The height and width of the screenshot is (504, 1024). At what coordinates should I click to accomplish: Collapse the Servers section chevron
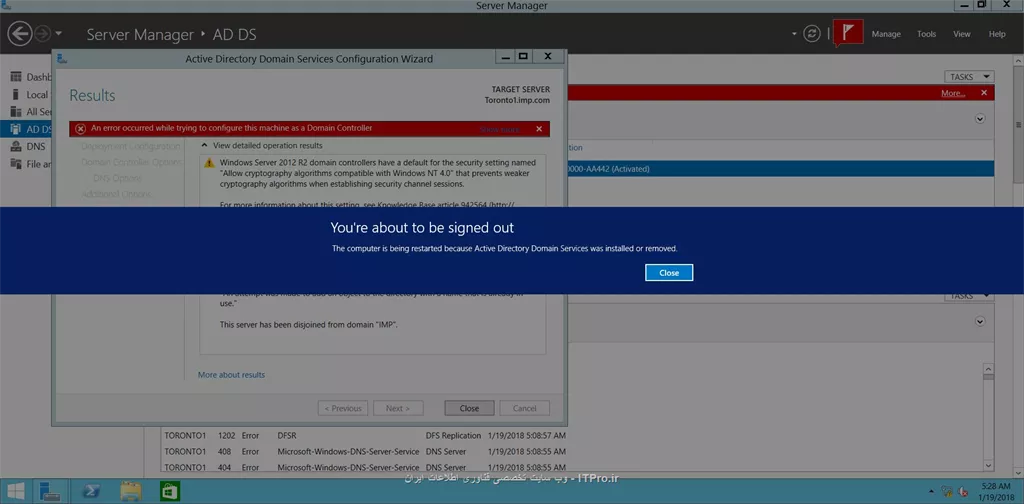pyautogui.click(x=980, y=119)
